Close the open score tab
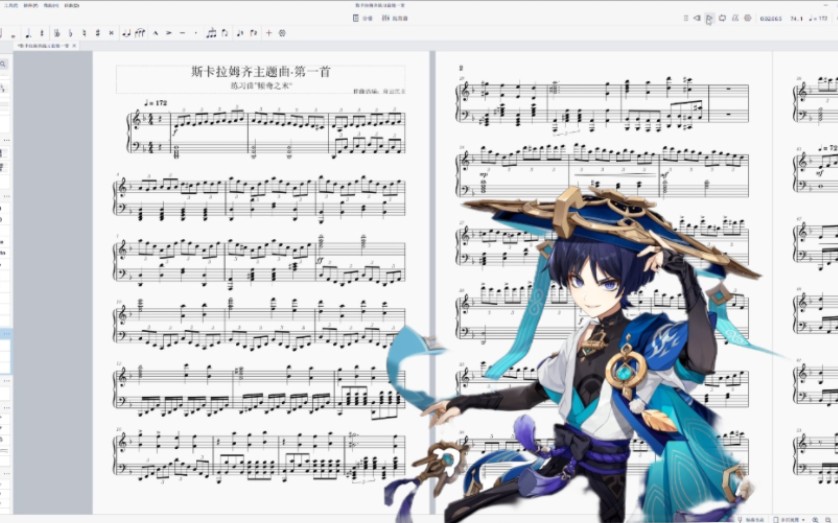Screen dimensions: 838x523 74,46
